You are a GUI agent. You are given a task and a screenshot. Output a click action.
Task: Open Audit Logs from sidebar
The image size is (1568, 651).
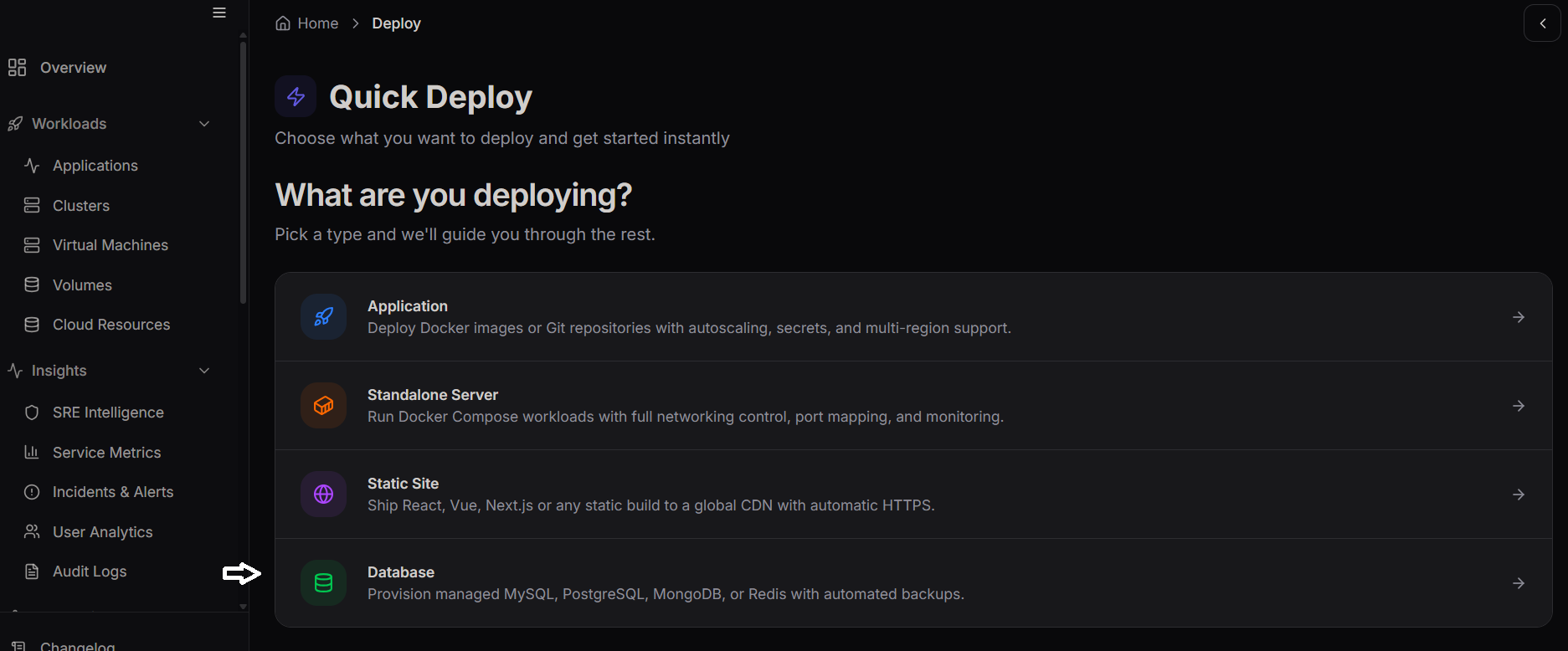click(x=90, y=572)
